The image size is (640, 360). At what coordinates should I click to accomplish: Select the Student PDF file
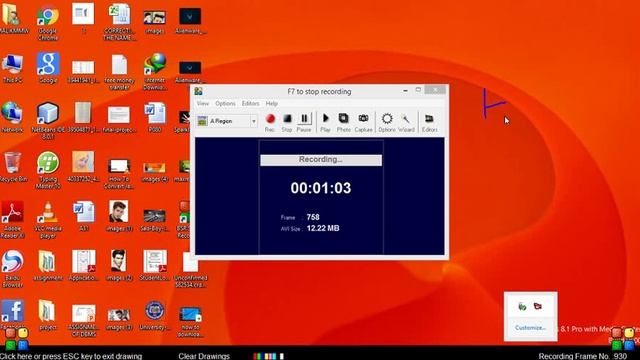click(x=155, y=266)
